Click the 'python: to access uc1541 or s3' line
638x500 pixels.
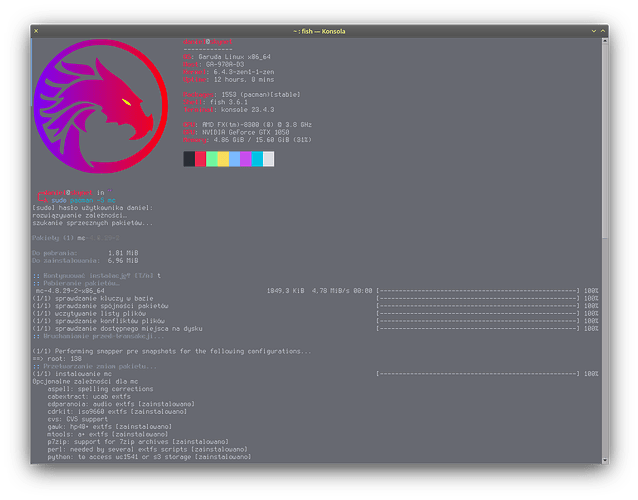150,456
